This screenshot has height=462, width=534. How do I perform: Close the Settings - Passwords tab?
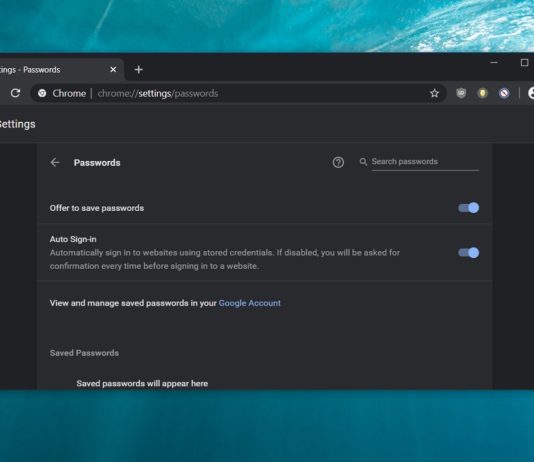tap(113, 69)
